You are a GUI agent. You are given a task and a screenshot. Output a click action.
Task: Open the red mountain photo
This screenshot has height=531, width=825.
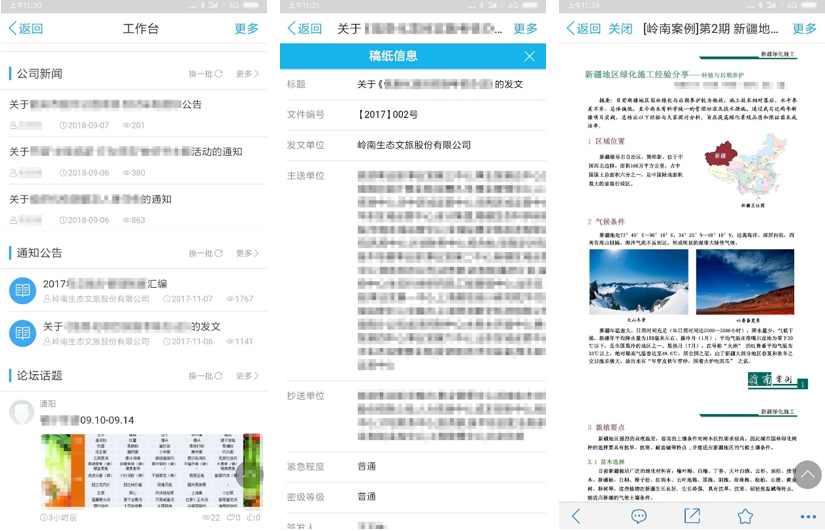[745, 282]
